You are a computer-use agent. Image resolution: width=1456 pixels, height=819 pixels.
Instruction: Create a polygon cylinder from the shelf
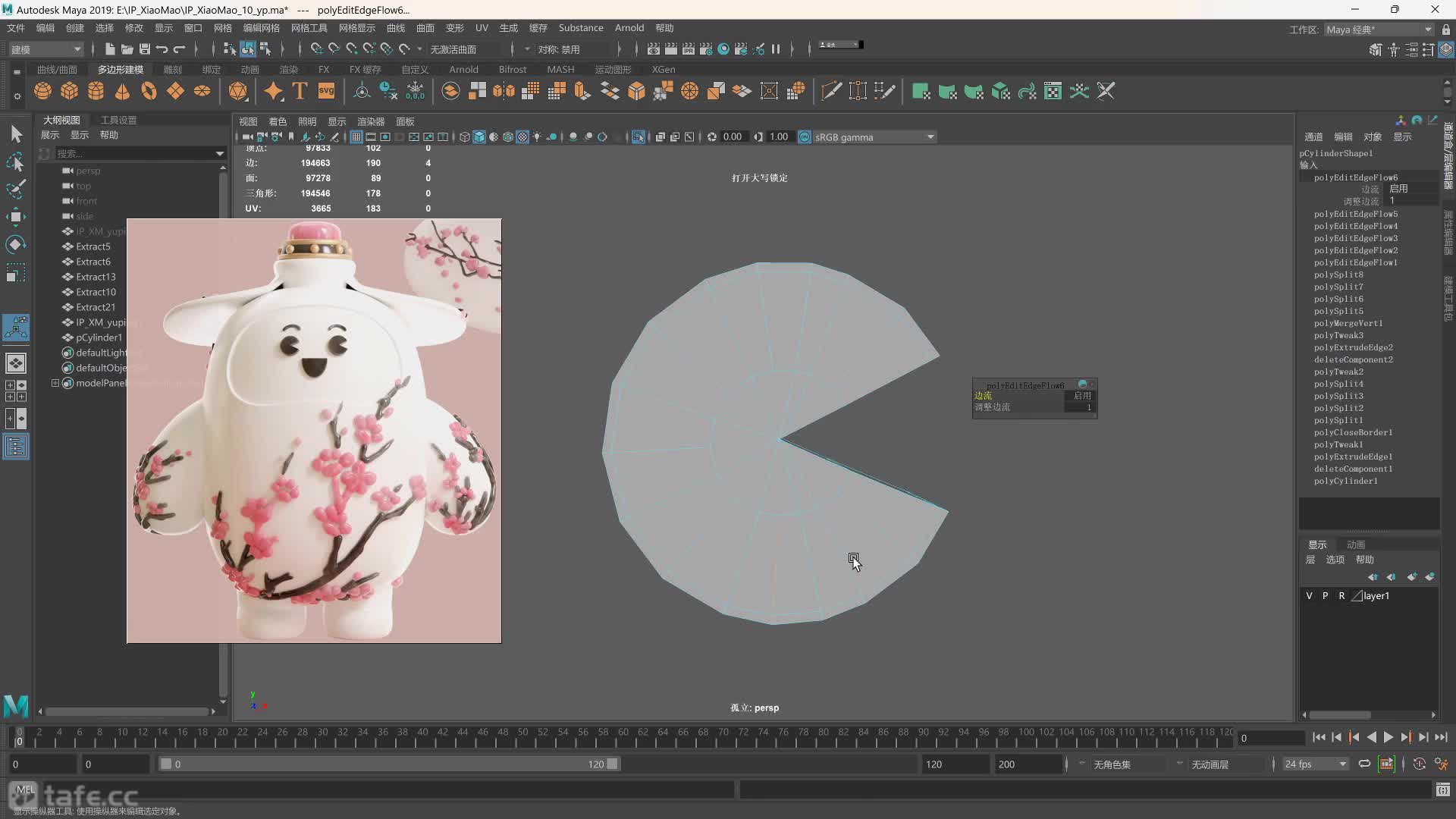tap(96, 92)
